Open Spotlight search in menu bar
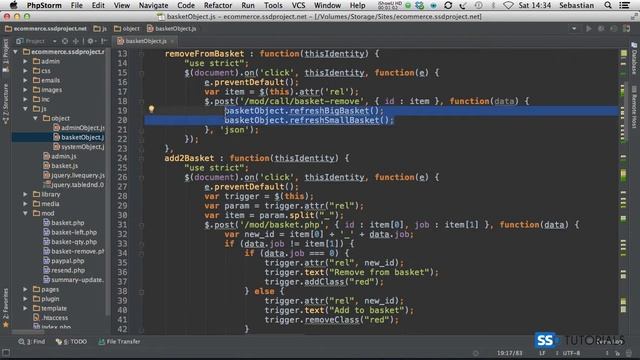 point(608,5)
